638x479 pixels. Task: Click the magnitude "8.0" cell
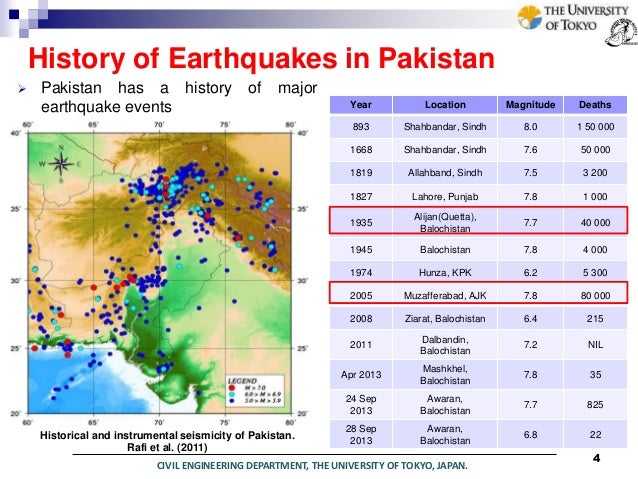click(530, 127)
